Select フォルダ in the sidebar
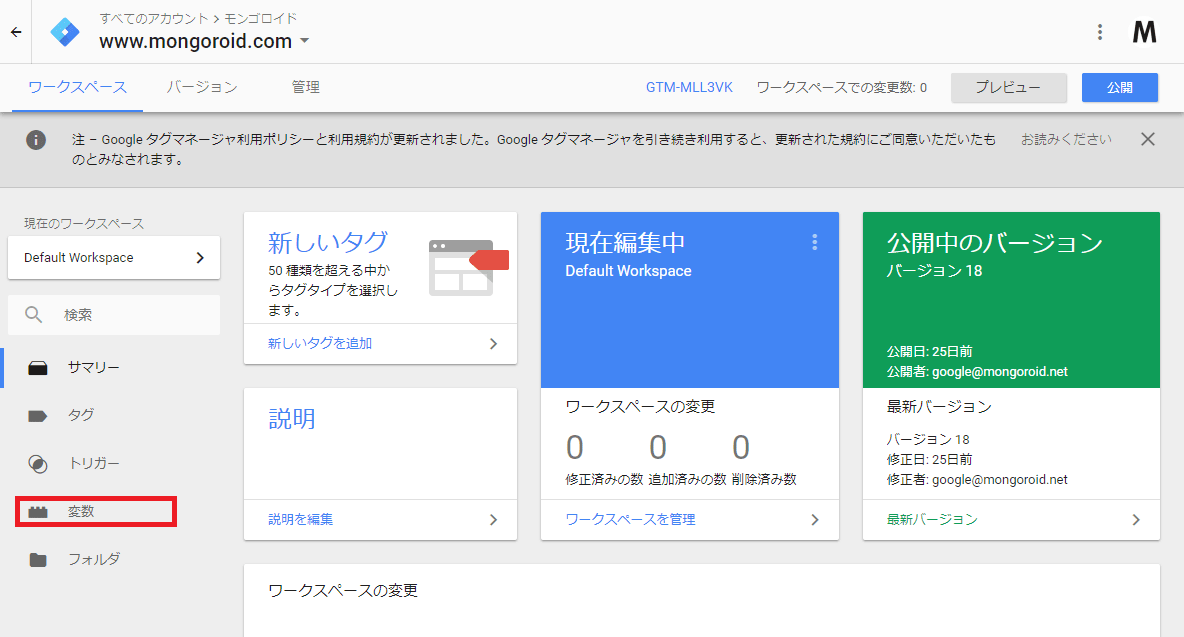Viewport: 1184px width, 637px height. point(94,559)
